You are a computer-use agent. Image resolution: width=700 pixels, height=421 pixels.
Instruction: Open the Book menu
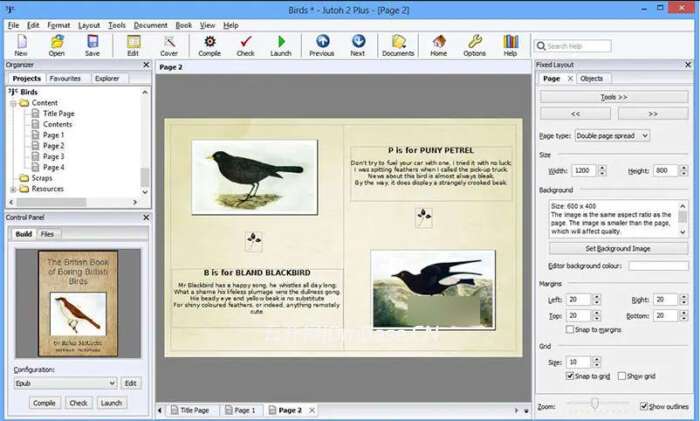tap(183, 25)
